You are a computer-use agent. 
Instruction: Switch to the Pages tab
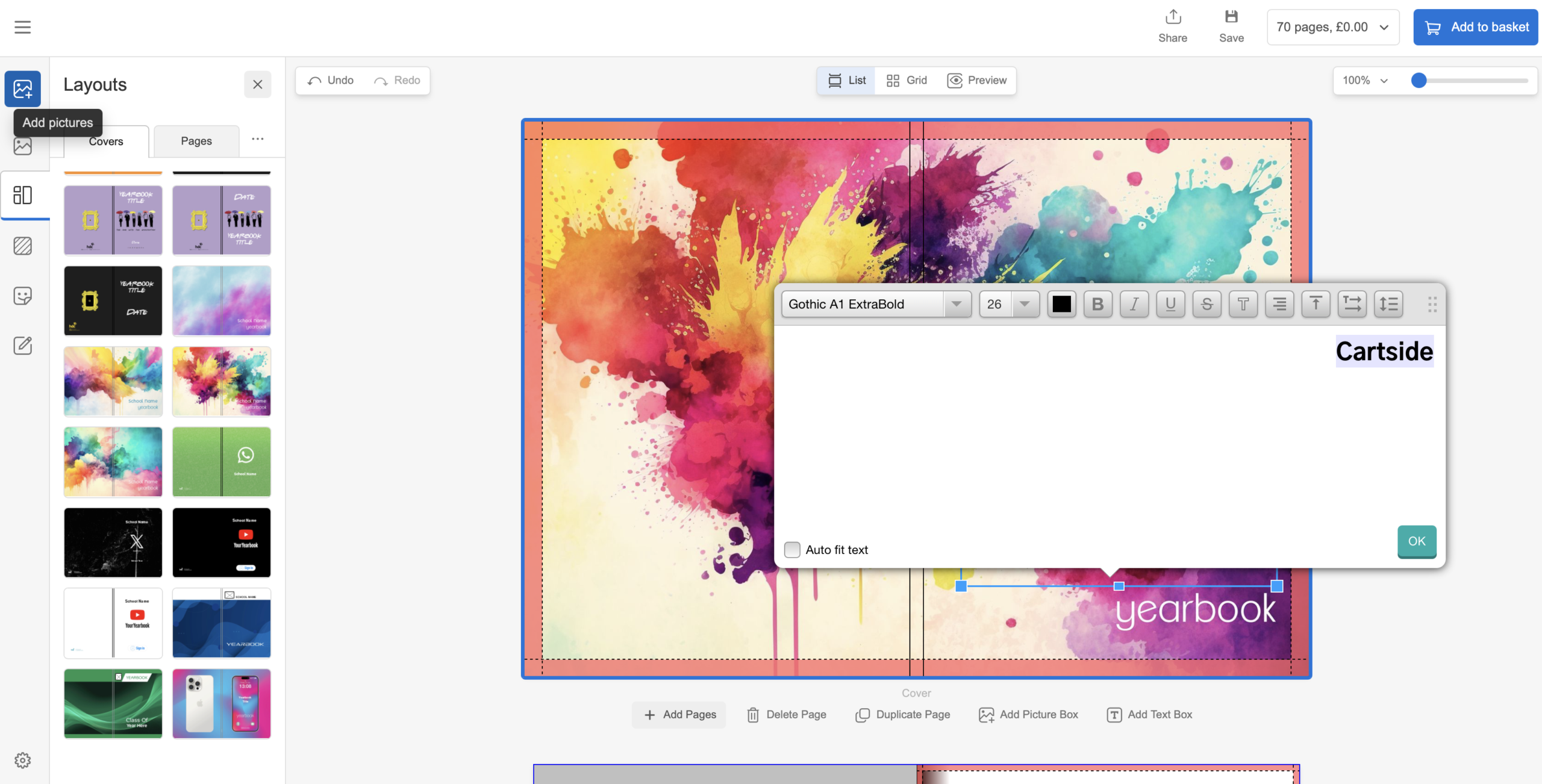pyautogui.click(x=196, y=141)
